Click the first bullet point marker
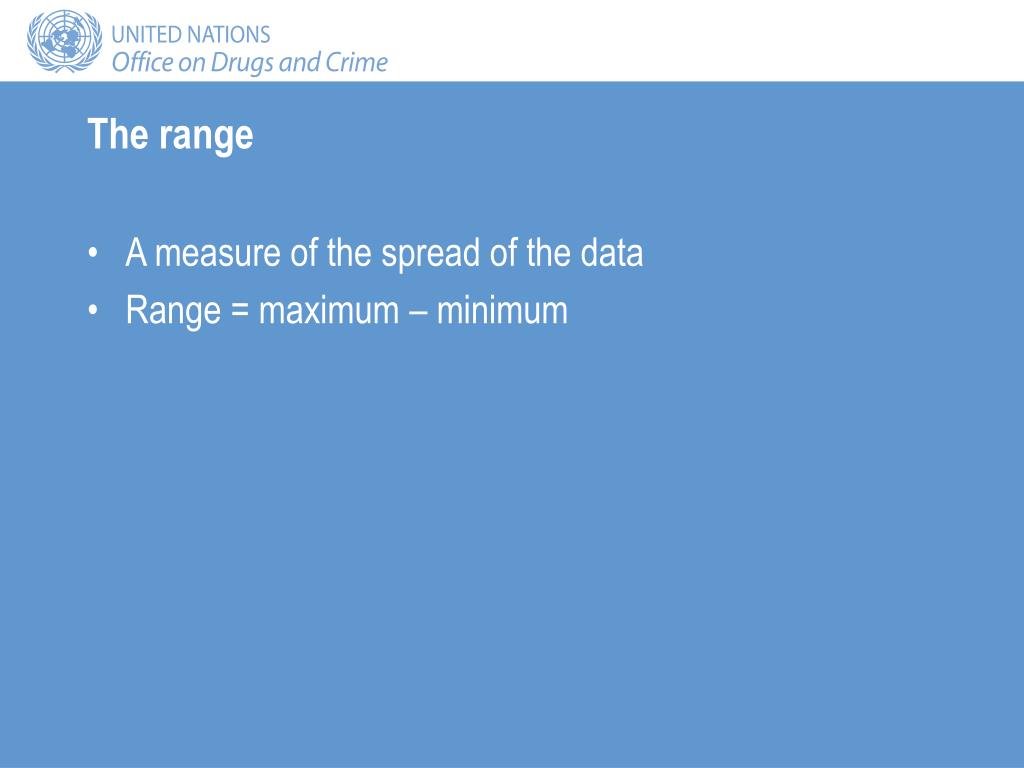Screen dimensions: 1024x768 coord(93,252)
